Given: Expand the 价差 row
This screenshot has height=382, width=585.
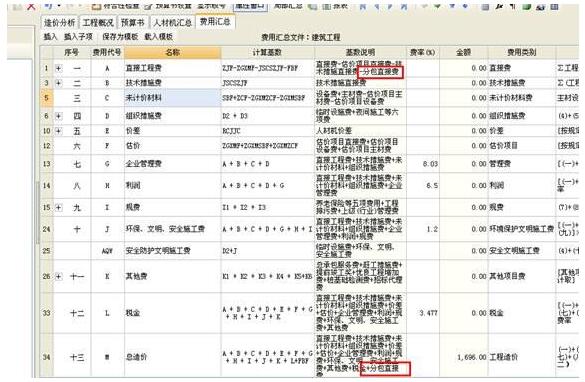Looking at the screenshot, I should click(59, 131).
